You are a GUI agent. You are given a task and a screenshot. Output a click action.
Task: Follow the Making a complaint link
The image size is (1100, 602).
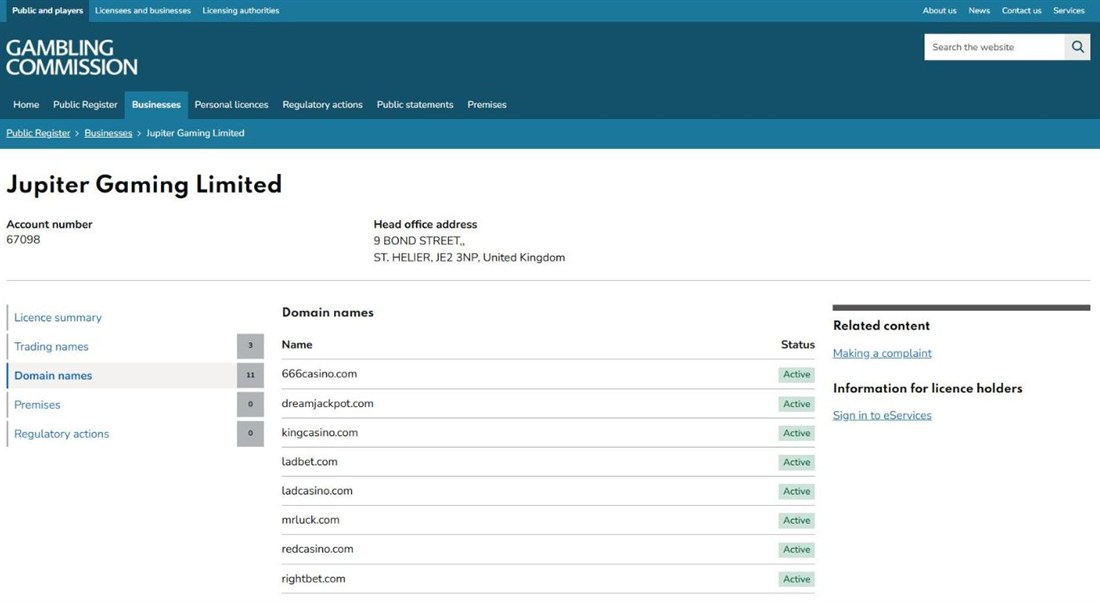(882, 354)
